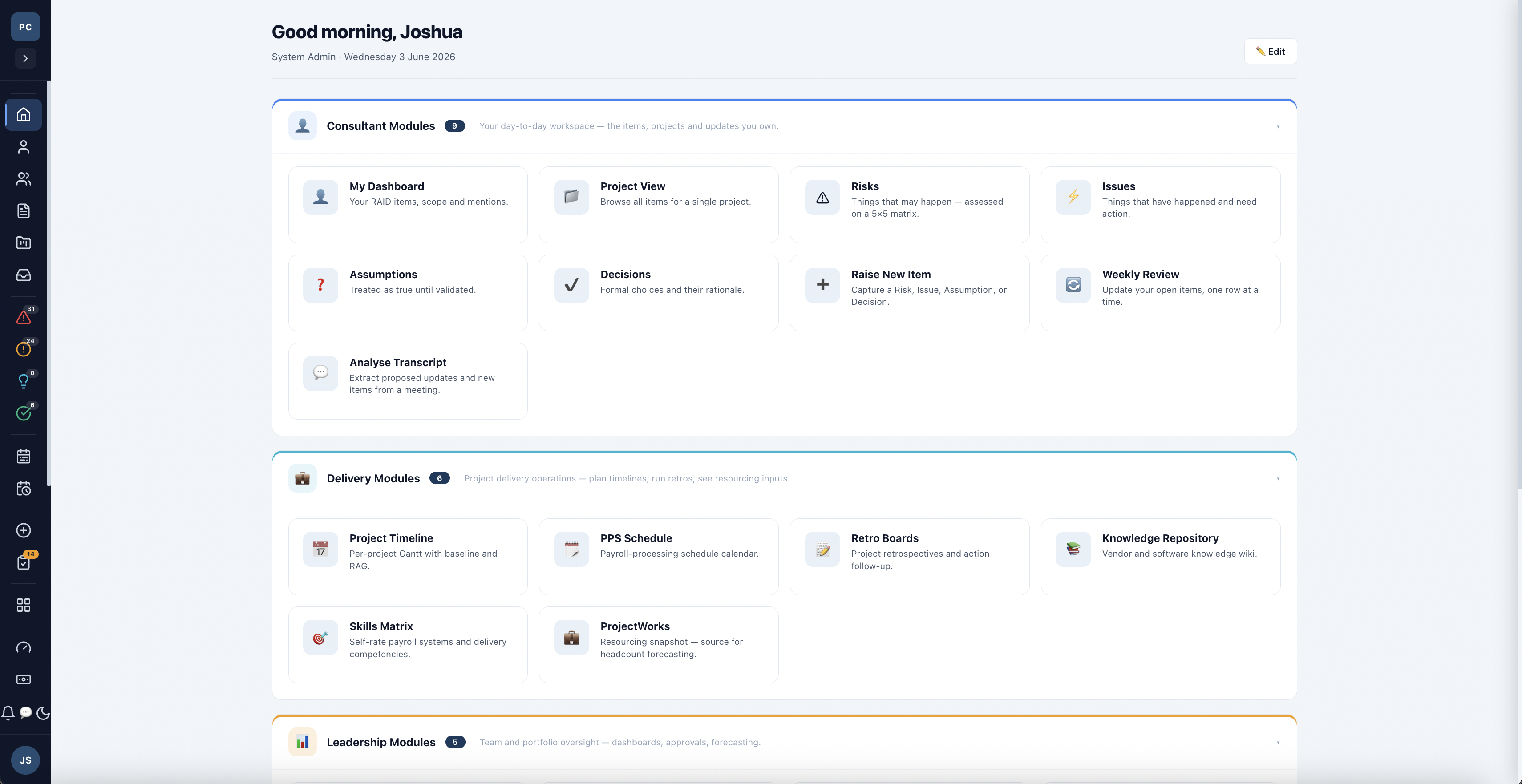Open the ProjectWorks card

click(x=659, y=645)
